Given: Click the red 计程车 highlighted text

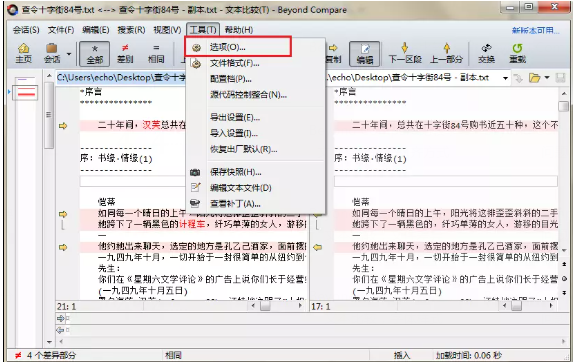Looking at the screenshot, I should click(x=192, y=224).
